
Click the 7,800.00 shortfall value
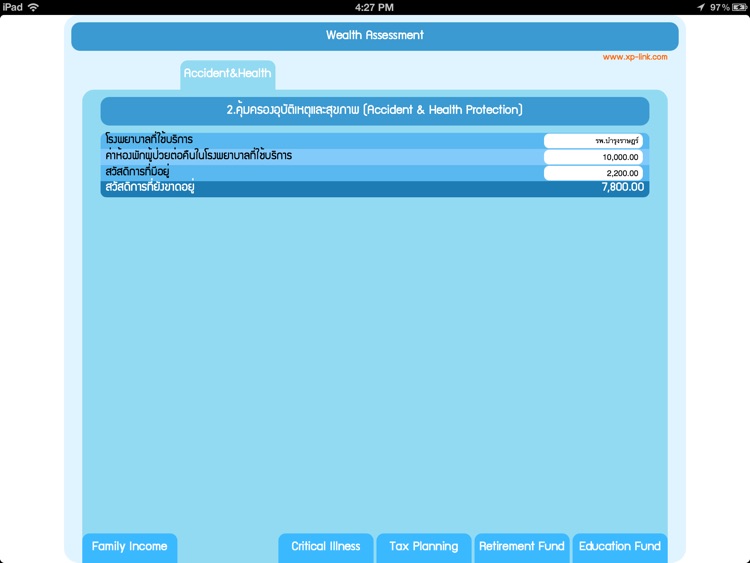(623, 187)
